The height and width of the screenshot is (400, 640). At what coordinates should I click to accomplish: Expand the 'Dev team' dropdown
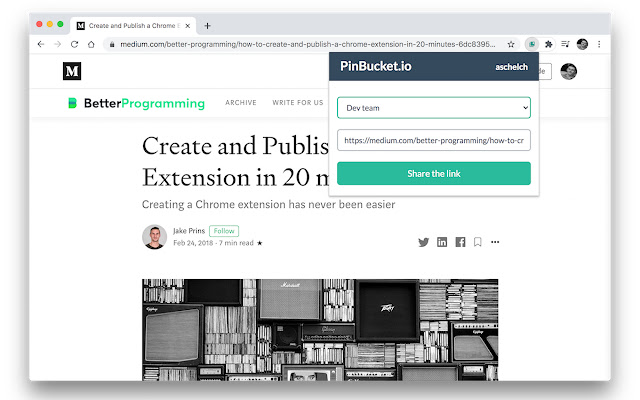(x=433, y=108)
